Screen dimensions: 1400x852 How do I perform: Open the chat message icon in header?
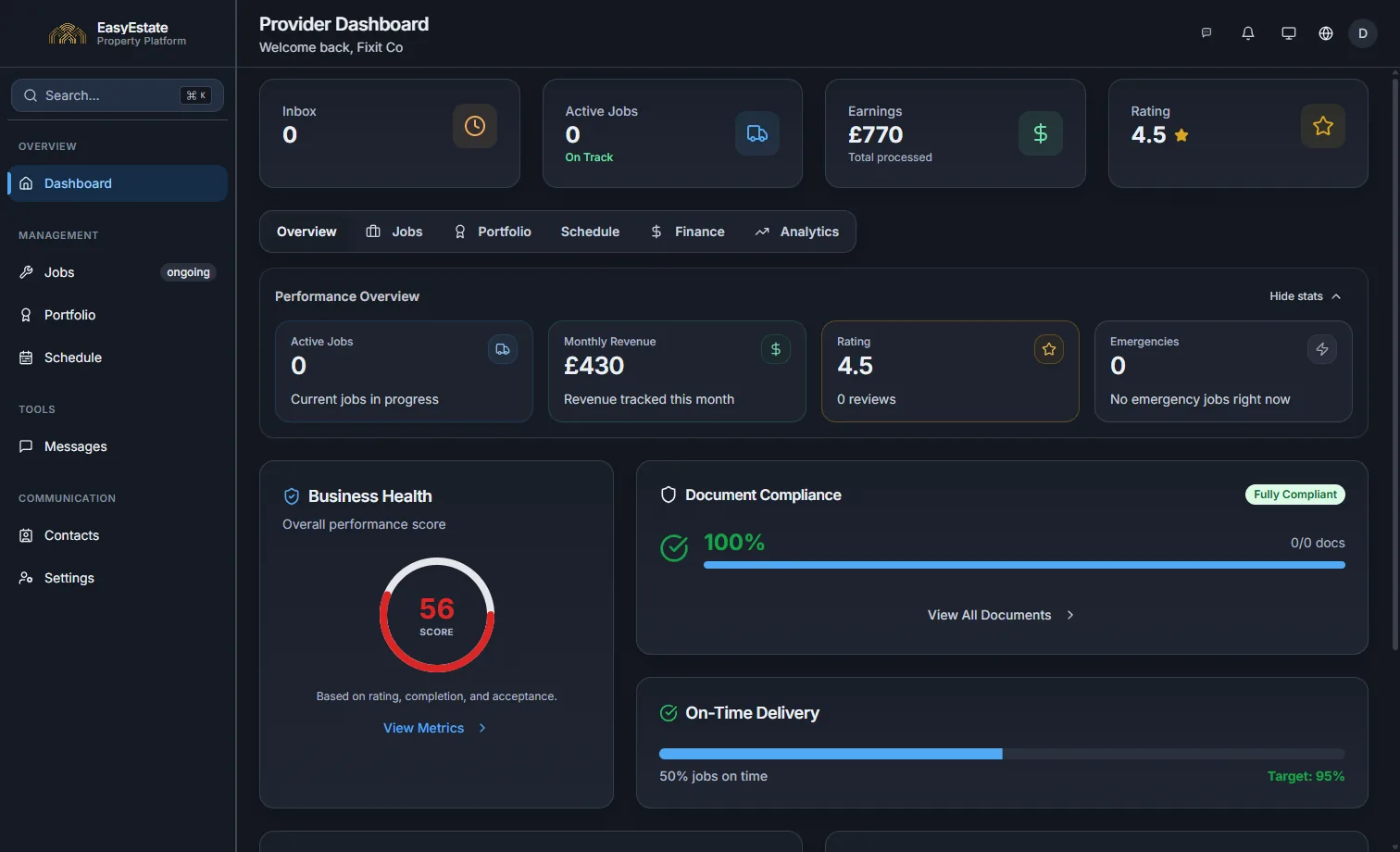(1206, 33)
